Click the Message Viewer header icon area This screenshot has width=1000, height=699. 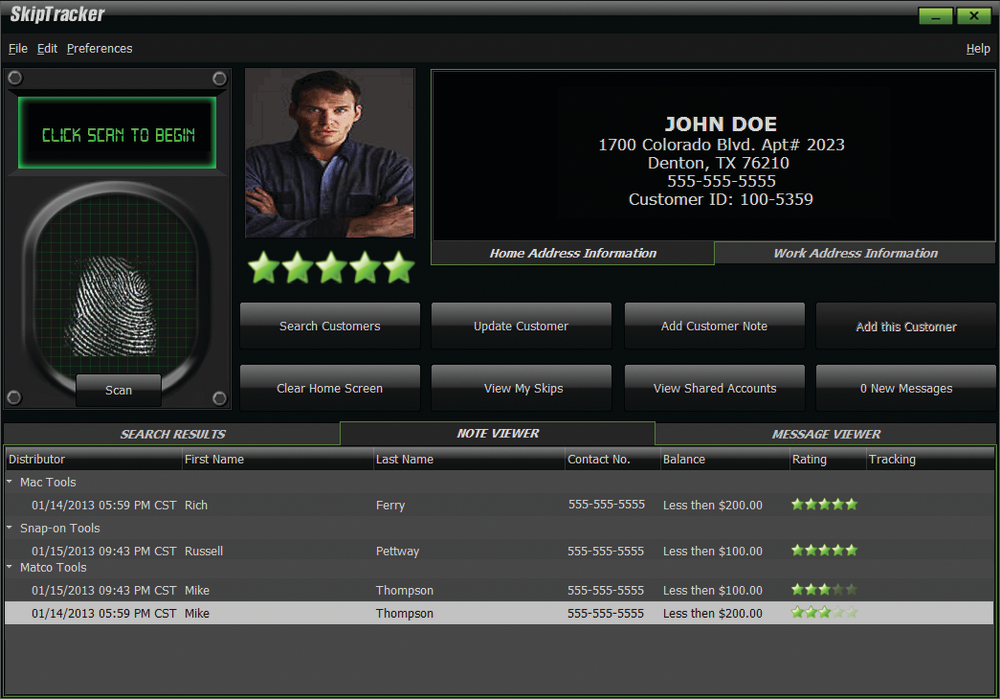(825, 434)
